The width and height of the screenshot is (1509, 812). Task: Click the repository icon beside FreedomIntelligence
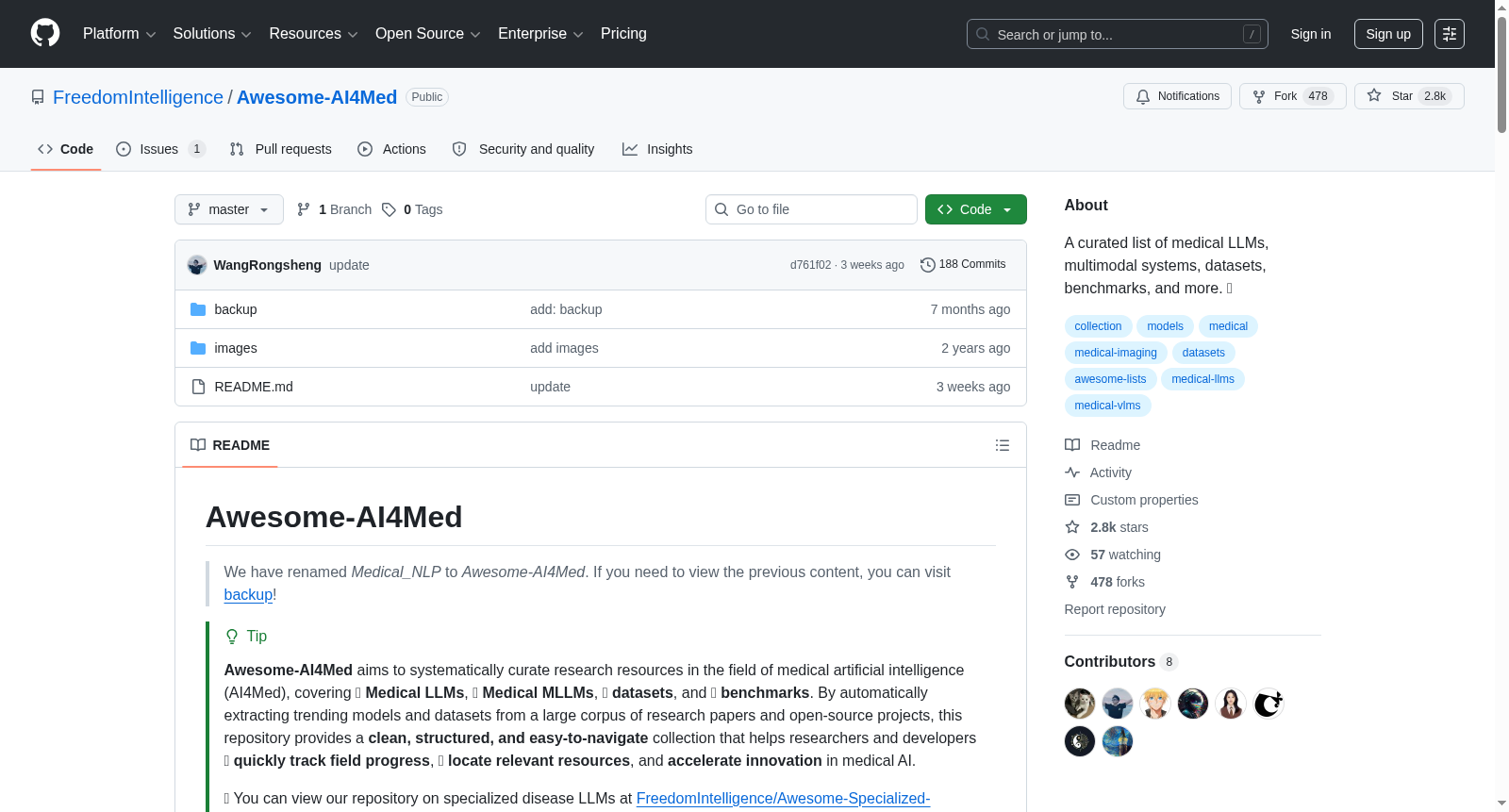point(38,97)
